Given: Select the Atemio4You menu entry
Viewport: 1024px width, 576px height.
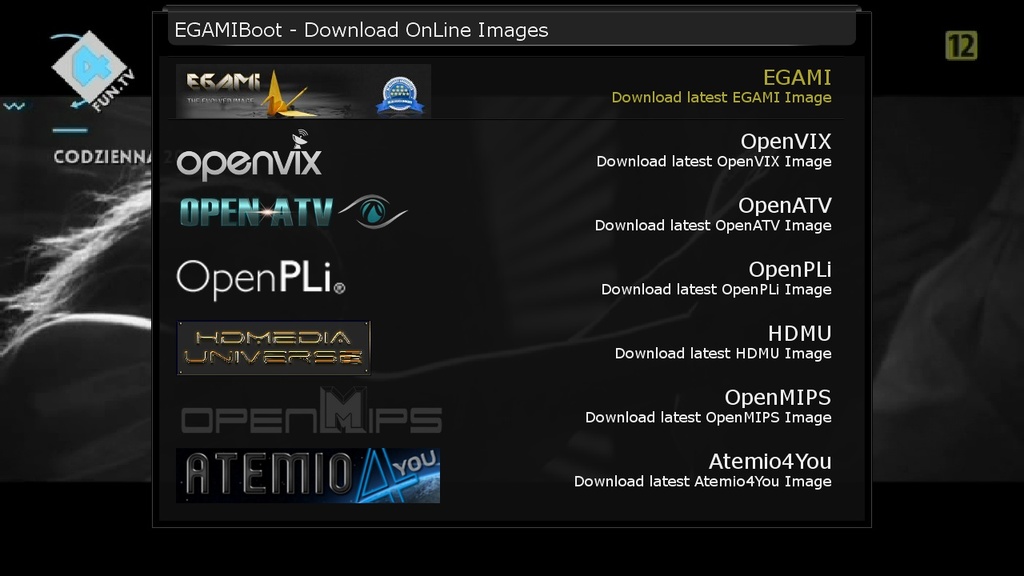Looking at the screenshot, I should click(x=505, y=472).
